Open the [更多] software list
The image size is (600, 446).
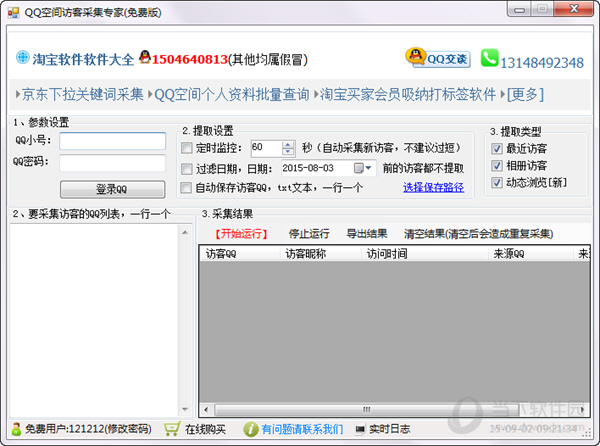click(x=526, y=95)
